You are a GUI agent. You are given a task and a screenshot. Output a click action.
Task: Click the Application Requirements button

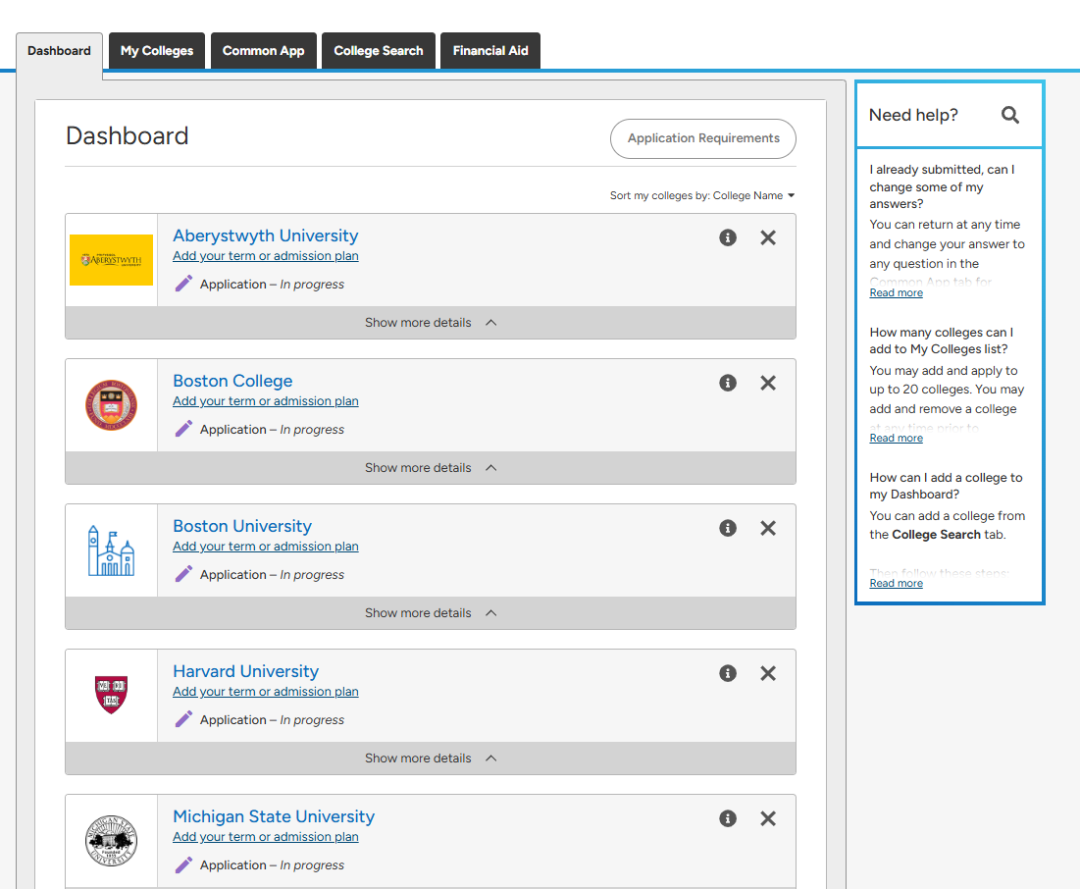click(703, 138)
